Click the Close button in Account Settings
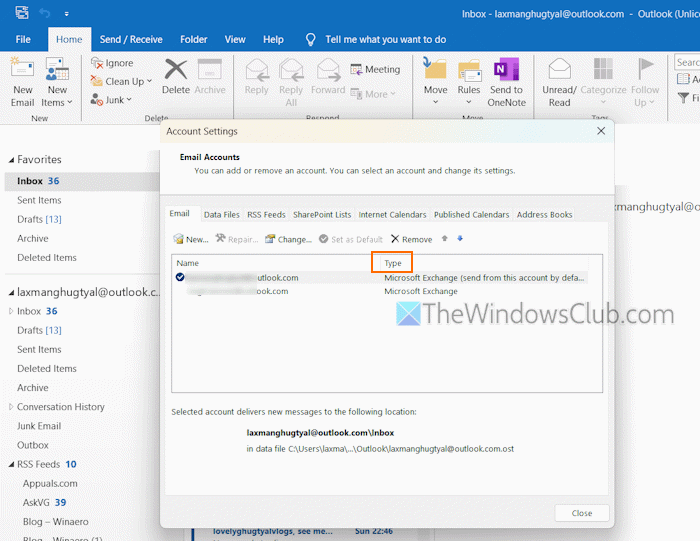This screenshot has height=541, width=700. pyautogui.click(x=582, y=513)
